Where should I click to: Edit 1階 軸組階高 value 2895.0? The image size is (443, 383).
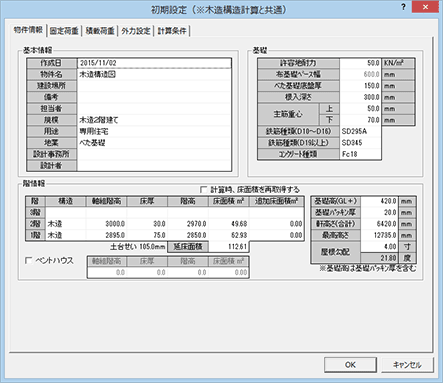pos(106,235)
